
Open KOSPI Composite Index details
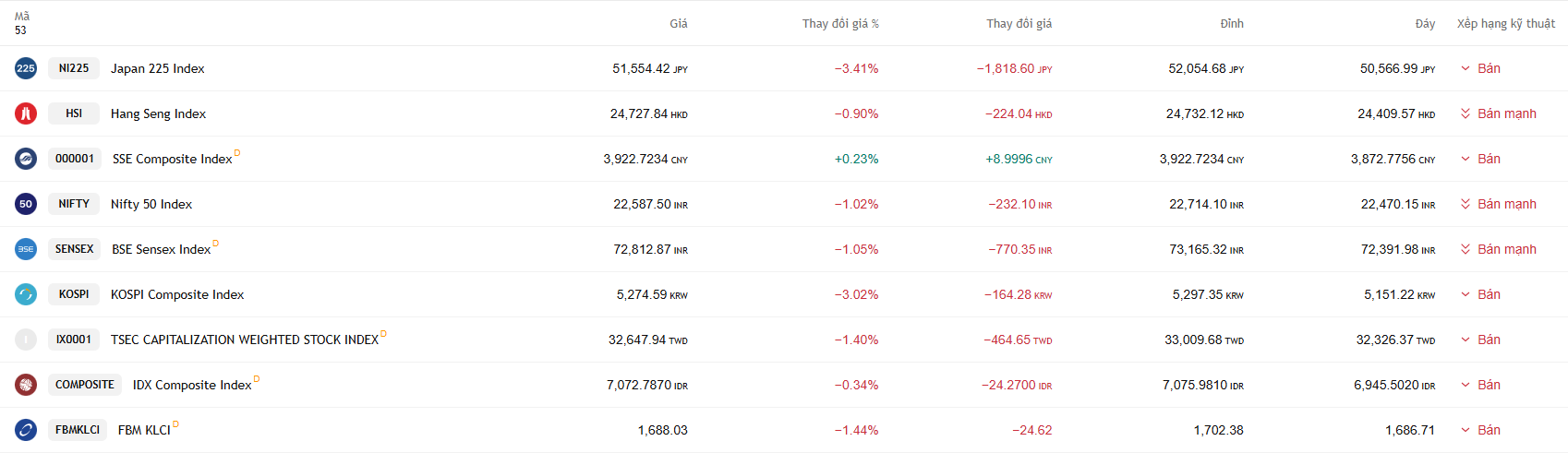click(177, 294)
